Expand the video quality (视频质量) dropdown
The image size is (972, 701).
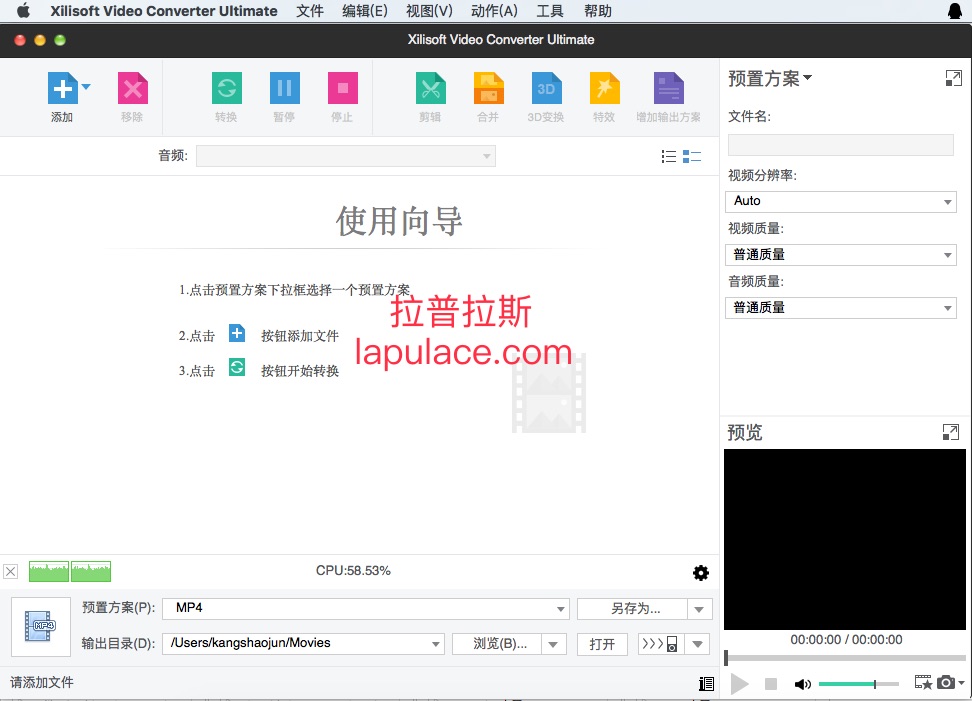tap(840, 255)
